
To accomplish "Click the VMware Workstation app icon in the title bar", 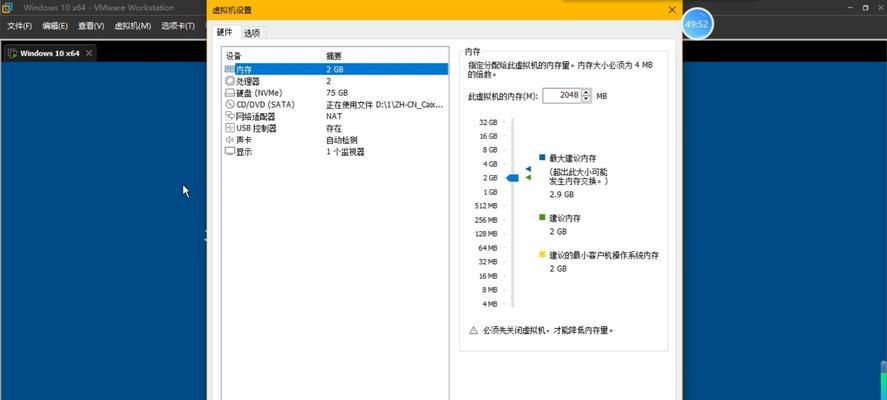I will tap(7, 8).
